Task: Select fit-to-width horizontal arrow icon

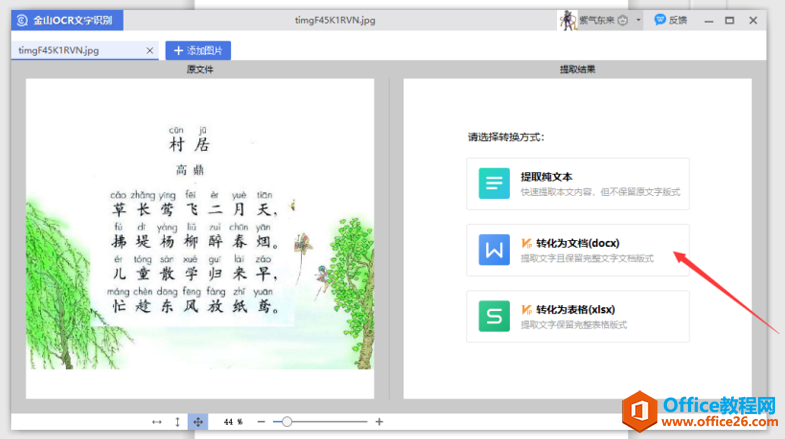Action: [x=157, y=422]
